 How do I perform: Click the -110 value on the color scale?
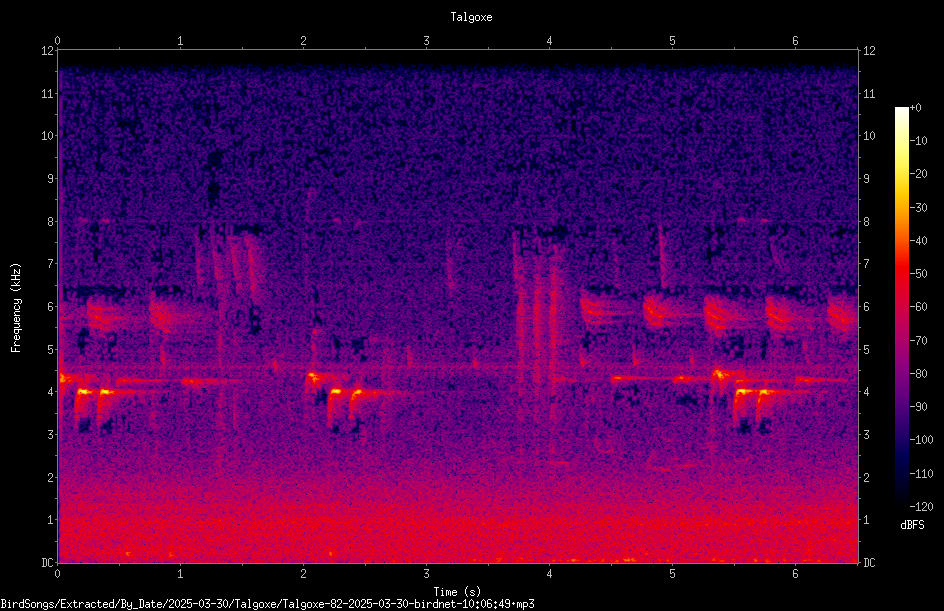point(922,474)
